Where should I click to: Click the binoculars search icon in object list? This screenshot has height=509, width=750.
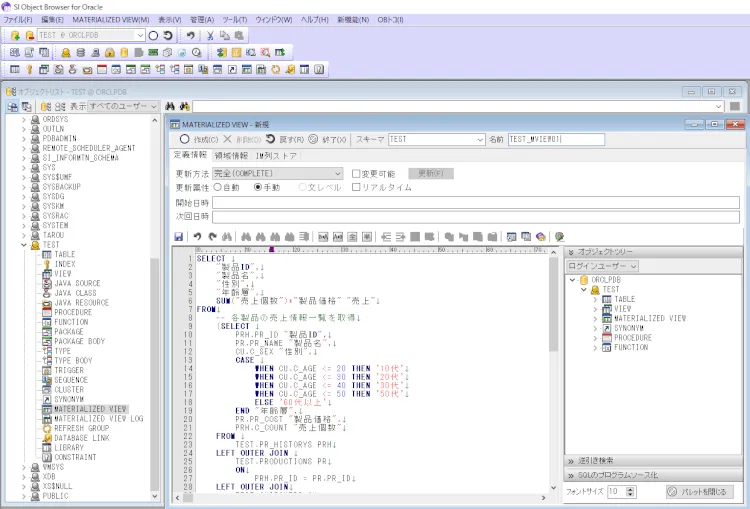pyautogui.click(x=170, y=105)
